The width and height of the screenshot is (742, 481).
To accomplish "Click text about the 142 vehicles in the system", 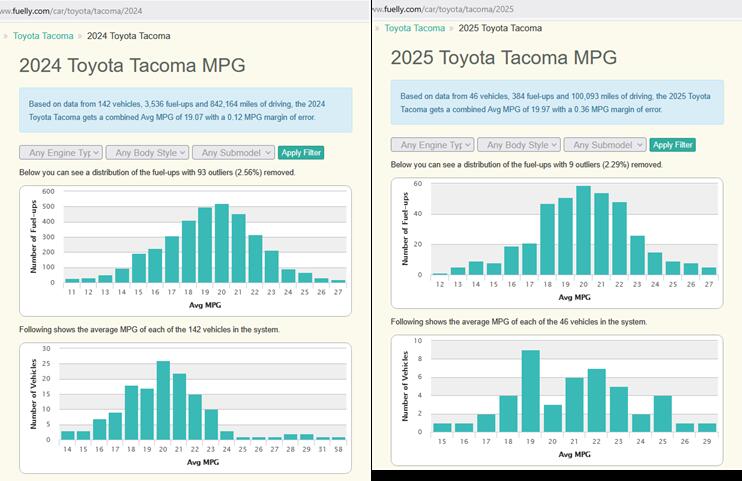I will pyautogui.click(x=149, y=330).
